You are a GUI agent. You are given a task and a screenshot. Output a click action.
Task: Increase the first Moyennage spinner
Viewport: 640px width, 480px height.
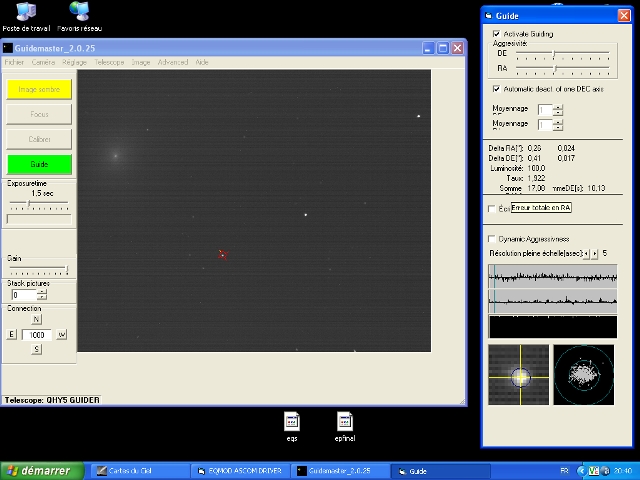[x=558, y=107]
